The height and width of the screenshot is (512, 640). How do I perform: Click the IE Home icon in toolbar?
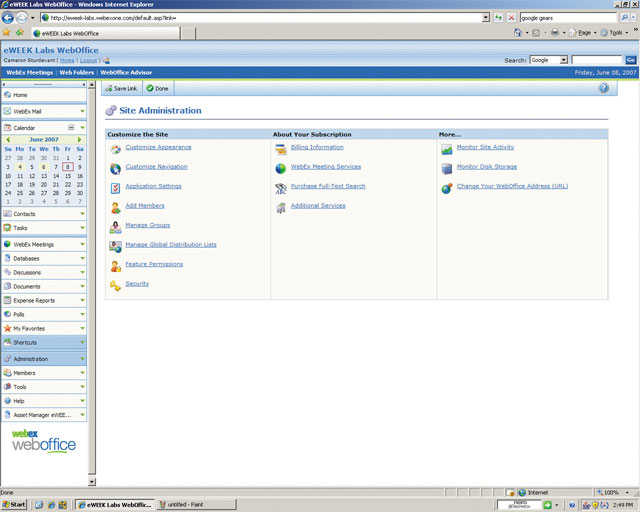pos(518,33)
